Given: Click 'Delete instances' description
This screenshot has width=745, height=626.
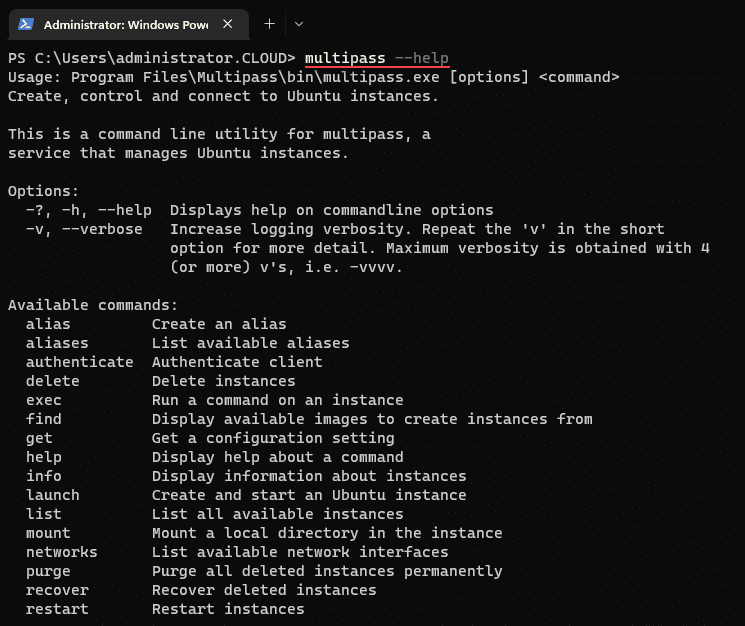Looking at the screenshot, I should [224, 381].
